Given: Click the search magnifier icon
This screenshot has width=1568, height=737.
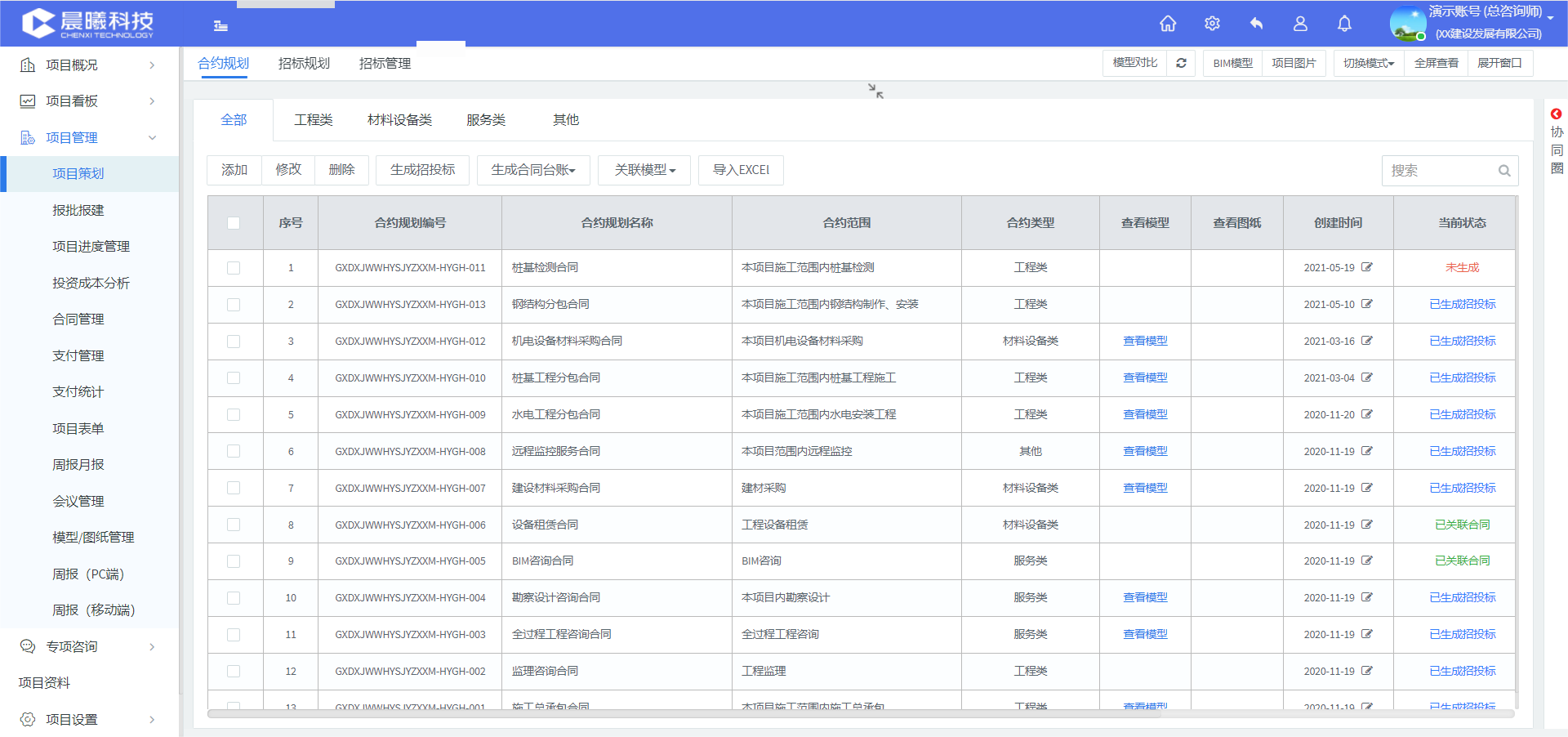Looking at the screenshot, I should tap(1503, 171).
